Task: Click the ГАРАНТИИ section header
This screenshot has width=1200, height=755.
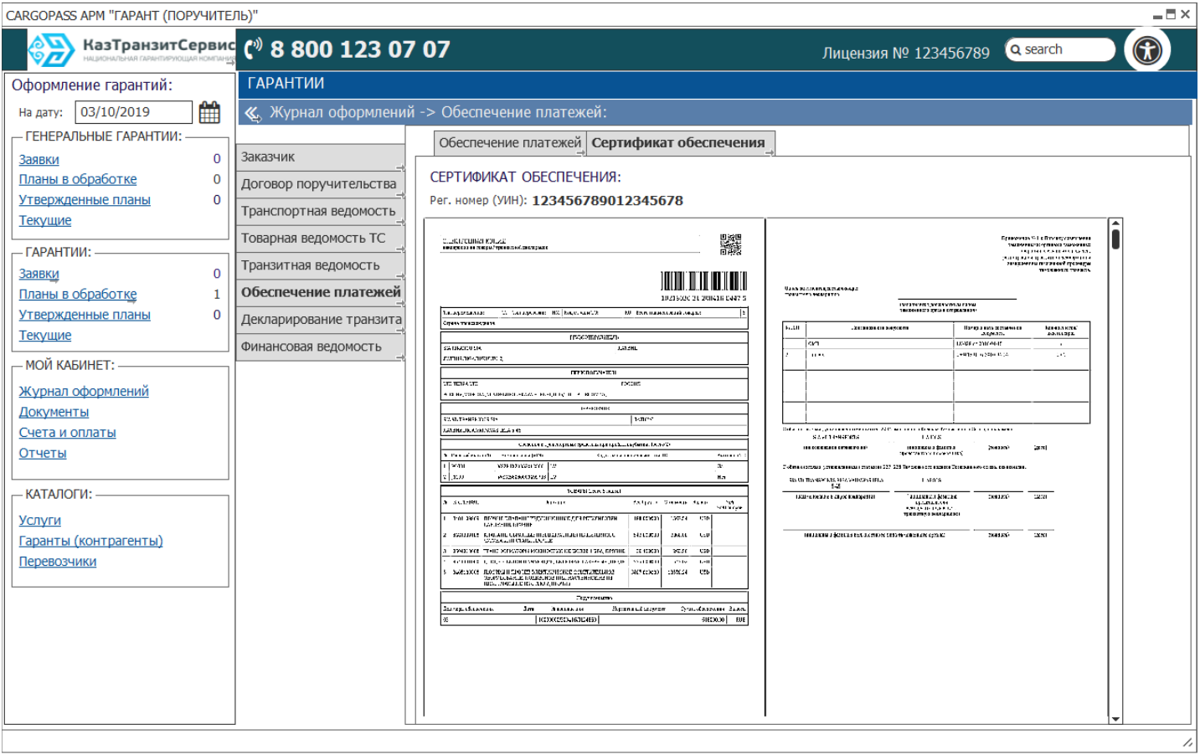Action: pyautogui.click(x=286, y=84)
